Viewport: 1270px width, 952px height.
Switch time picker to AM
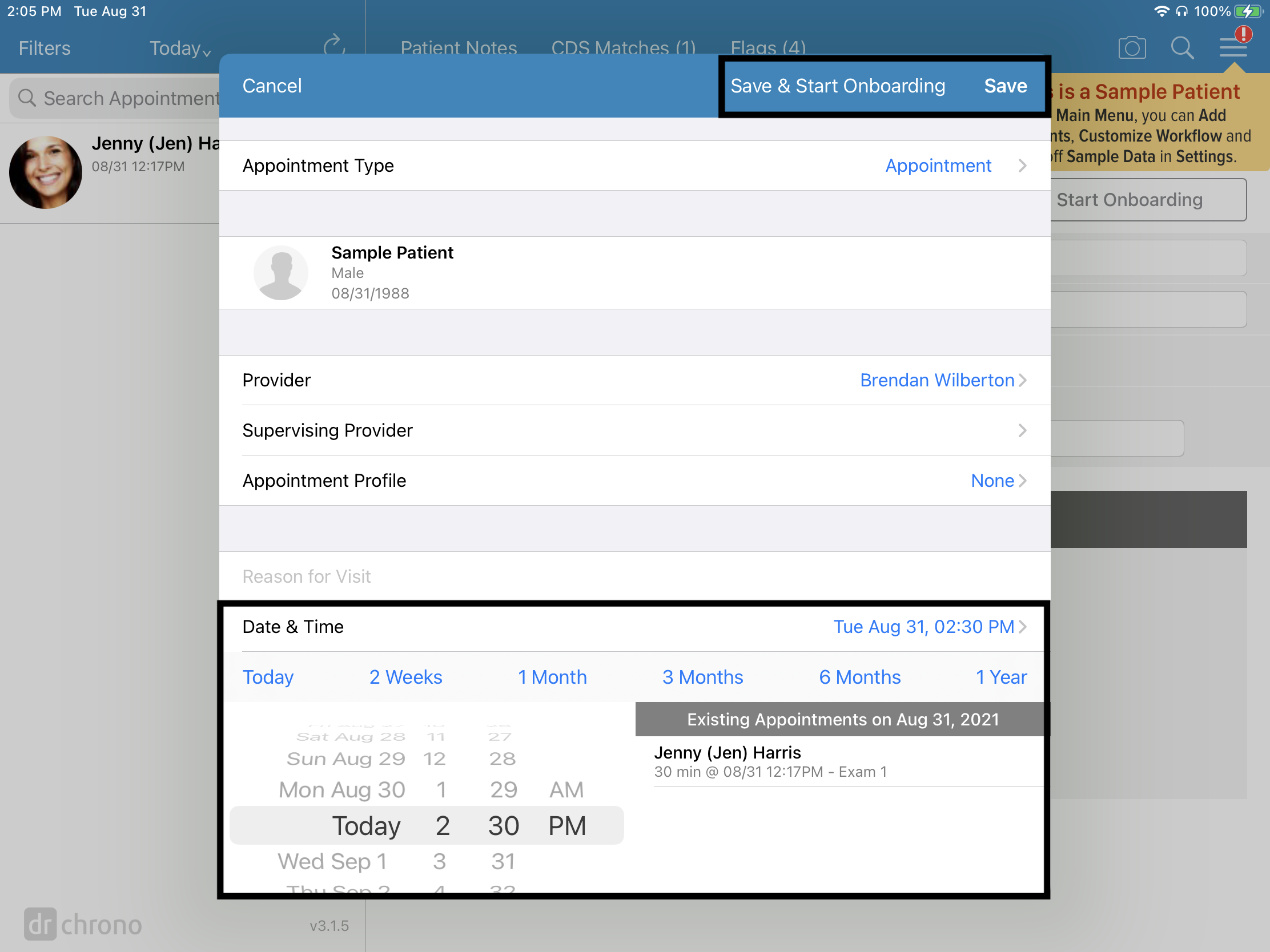[566, 789]
